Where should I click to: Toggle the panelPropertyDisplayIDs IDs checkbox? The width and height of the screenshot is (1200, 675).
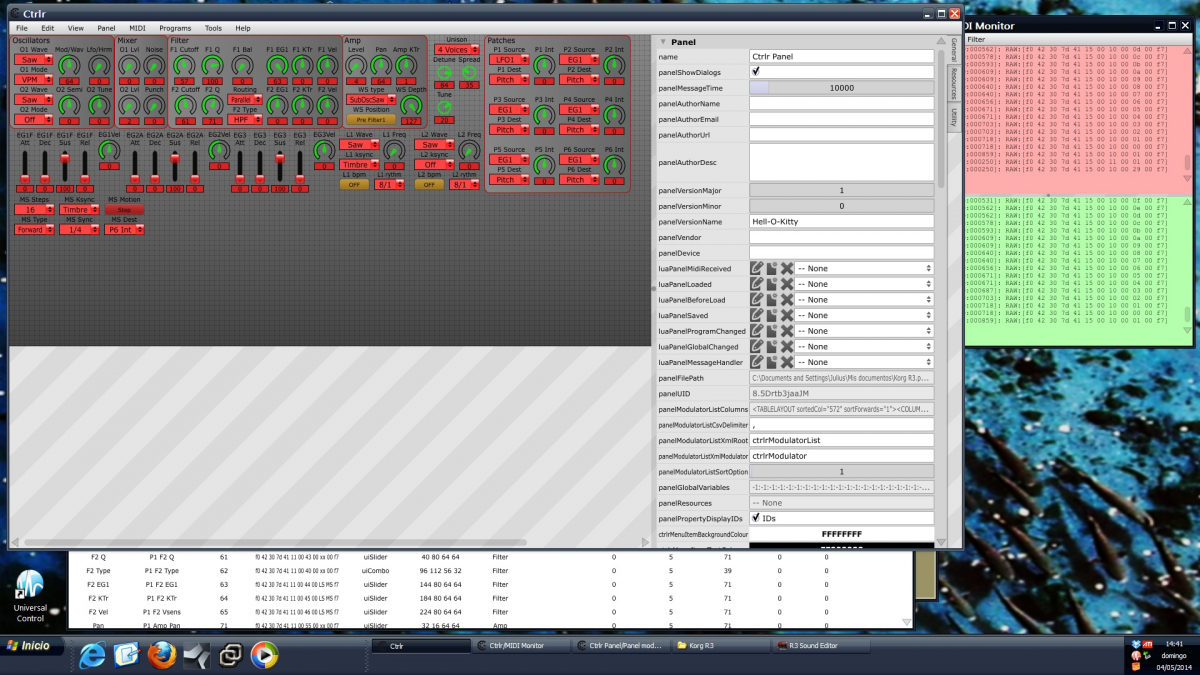coord(756,518)
